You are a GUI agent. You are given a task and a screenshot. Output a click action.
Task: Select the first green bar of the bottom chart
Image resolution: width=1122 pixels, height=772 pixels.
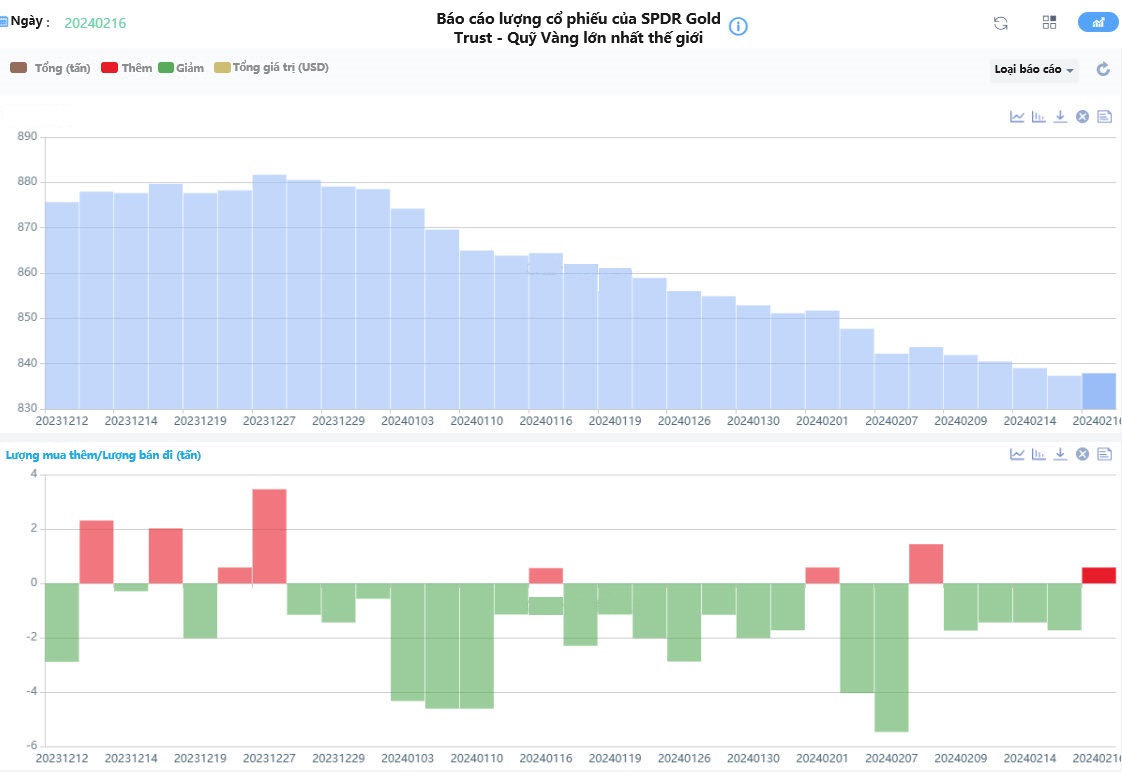point(62,622)
